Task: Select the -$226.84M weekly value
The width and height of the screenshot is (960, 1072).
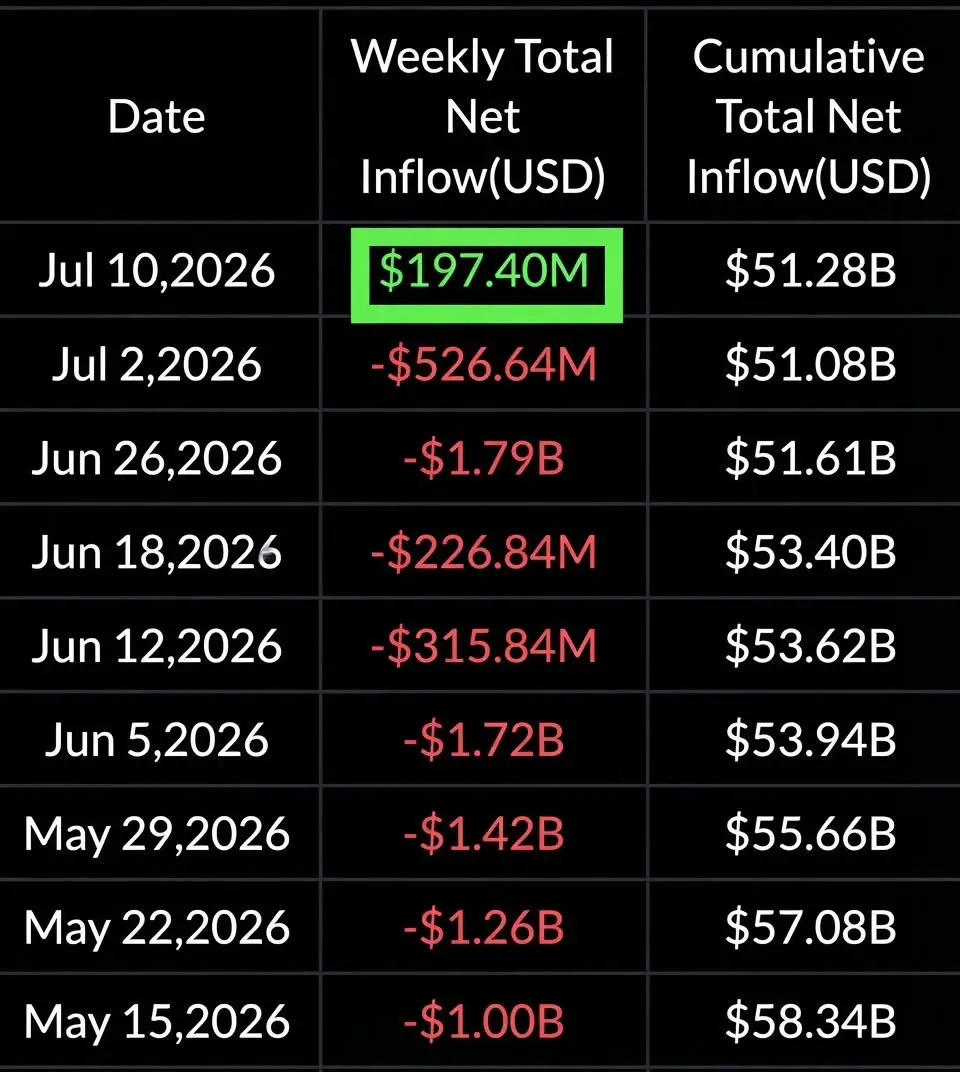Action: click(483, 552)
